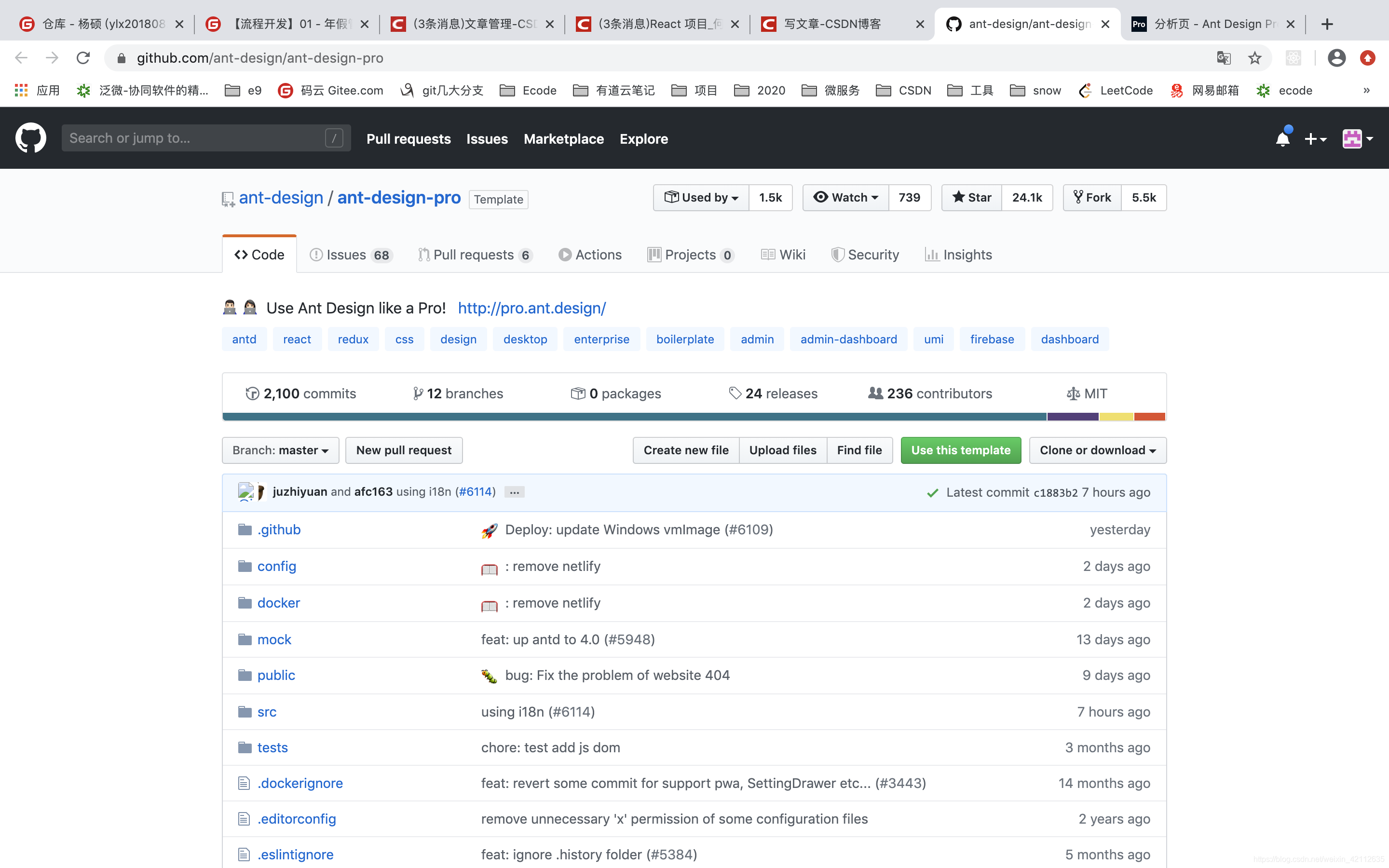Viewport: 1389px width, 868px height.
Task: Click the translate page icon
Action: click(x=1224, y=58)
